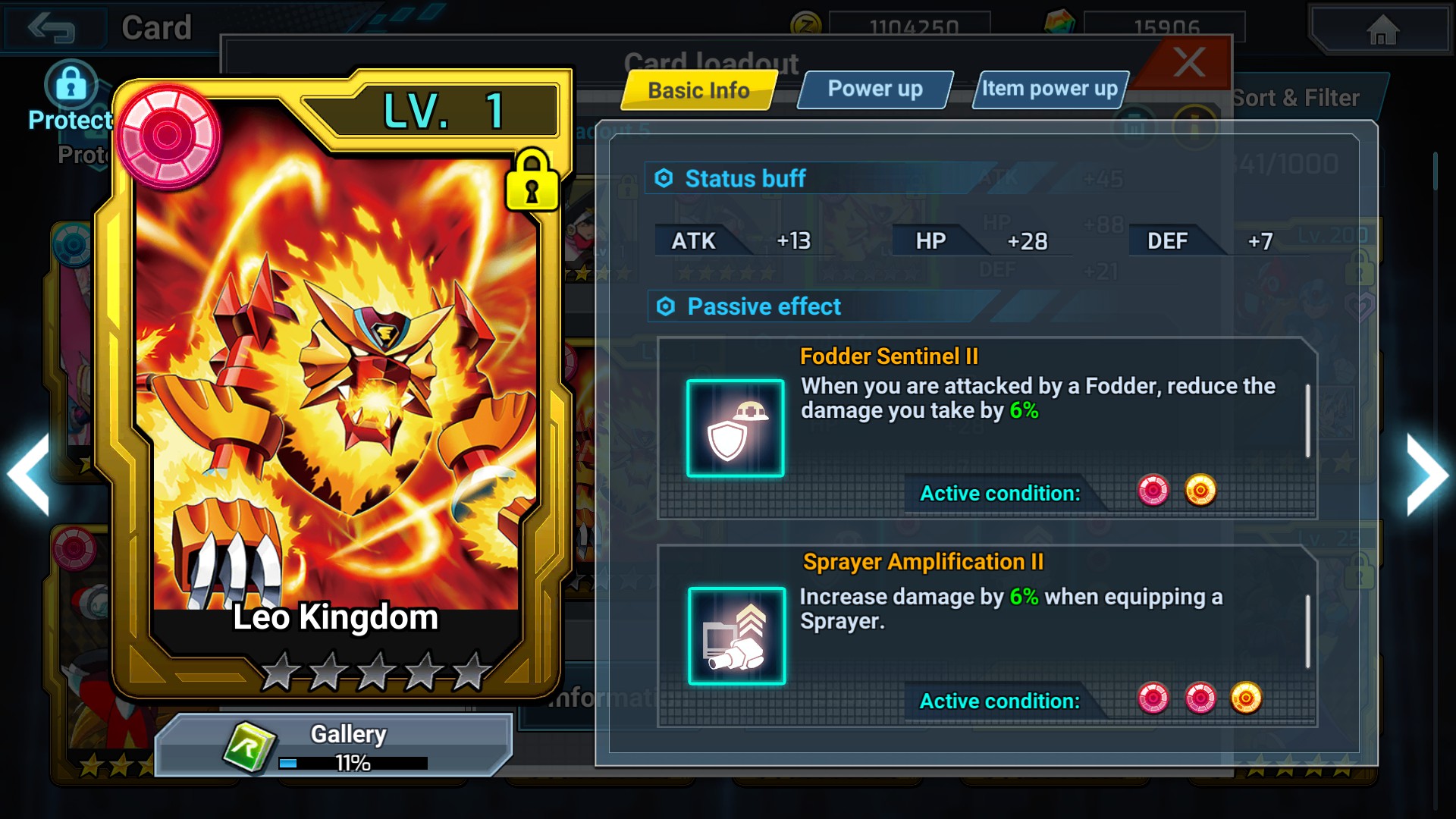Click the Gallery 11% progress bar
Viewport: 1456px width, 819px height.
(353, 763)
